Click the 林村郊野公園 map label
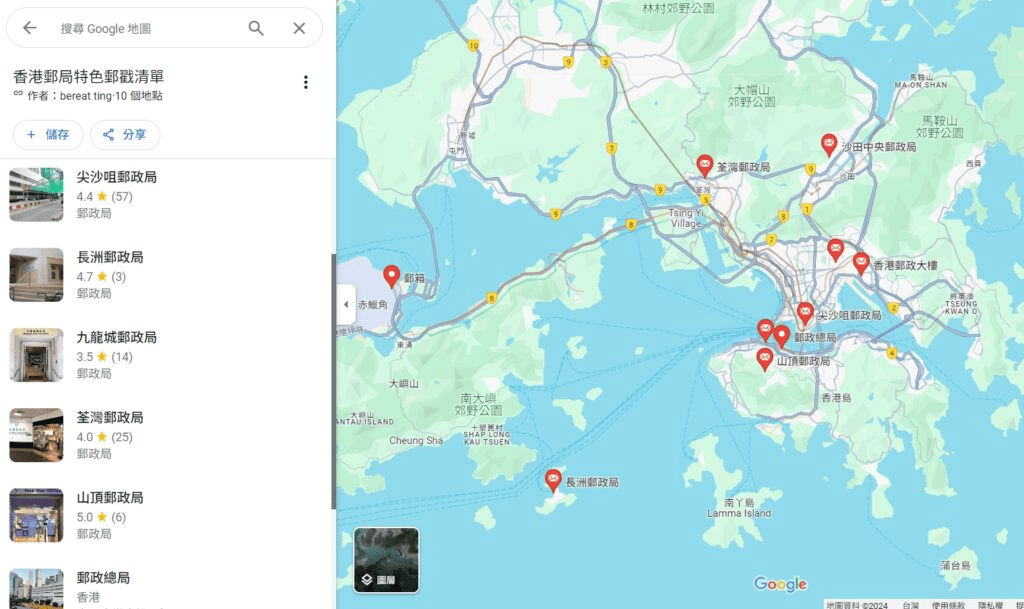The image size is (1024, 609). click(x=677, y=8)
